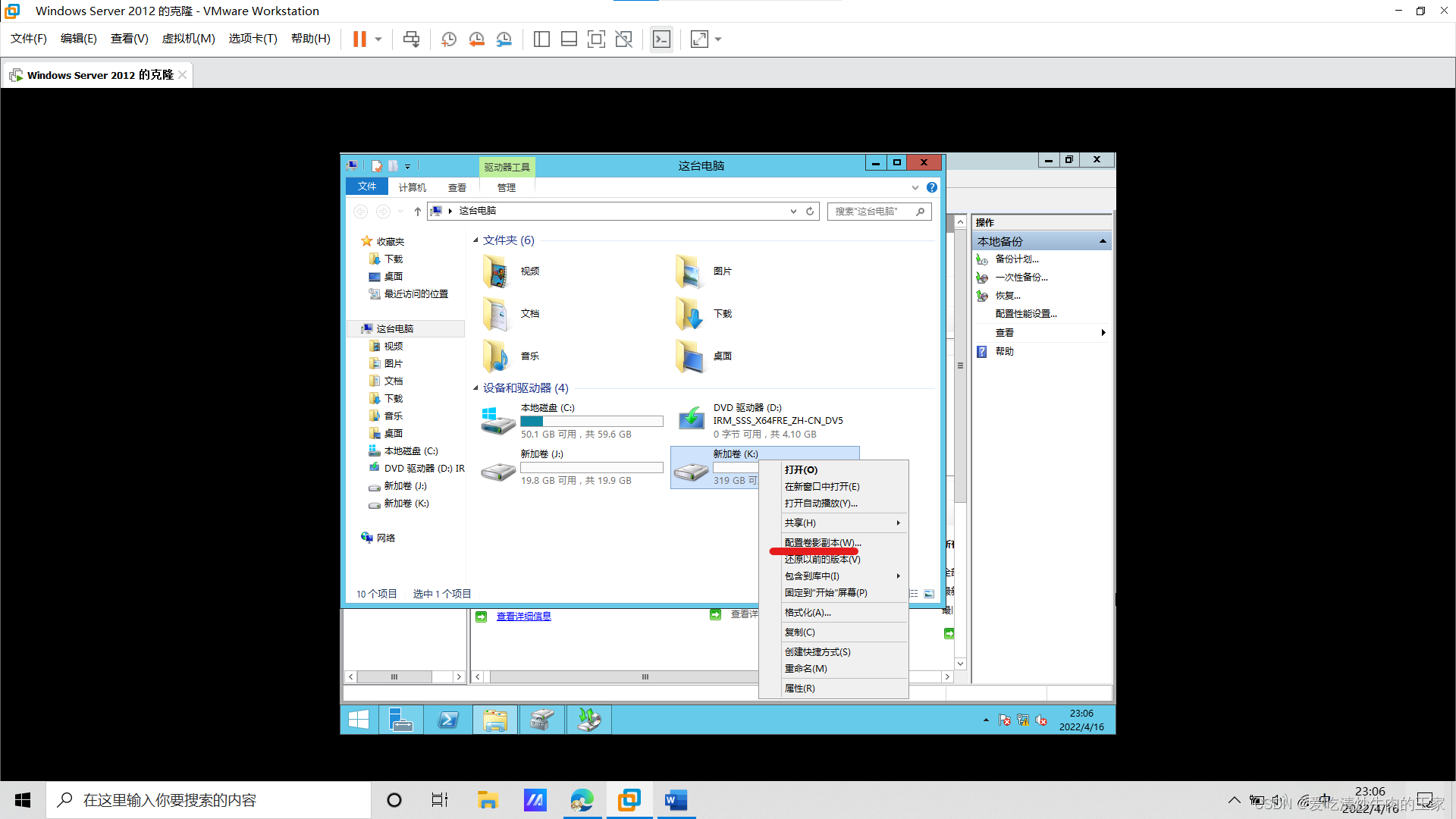Select 网络 in navigation pane
Image resolution: width=1456 pixels, height=819 pixels.
(x=385, y=538)
